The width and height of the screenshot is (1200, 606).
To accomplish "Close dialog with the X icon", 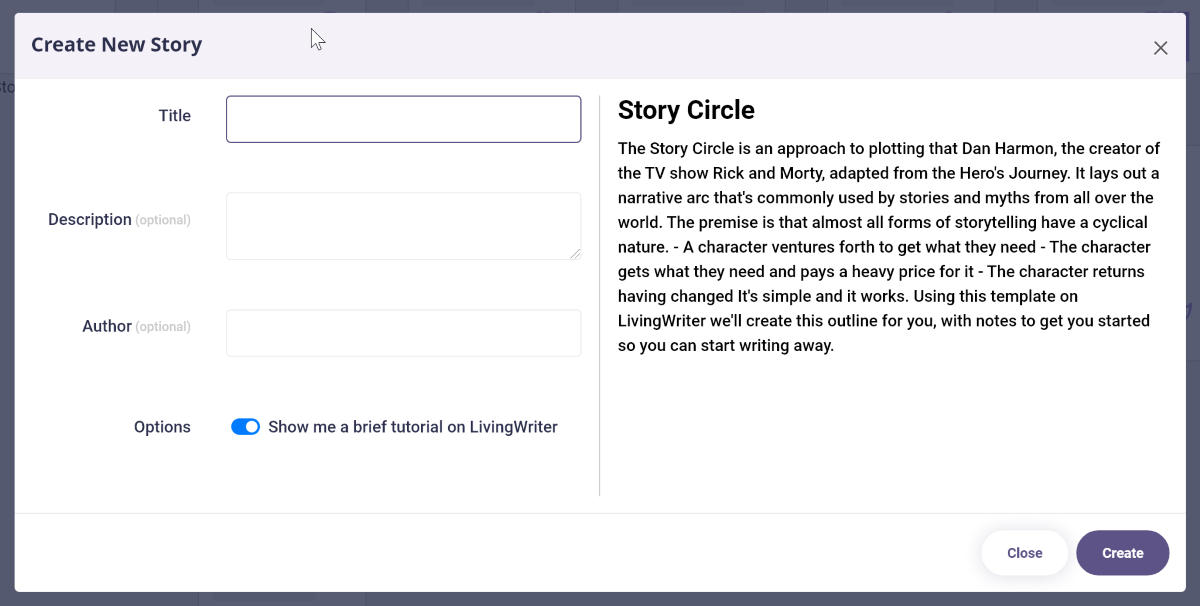I will click(1160, 48).
